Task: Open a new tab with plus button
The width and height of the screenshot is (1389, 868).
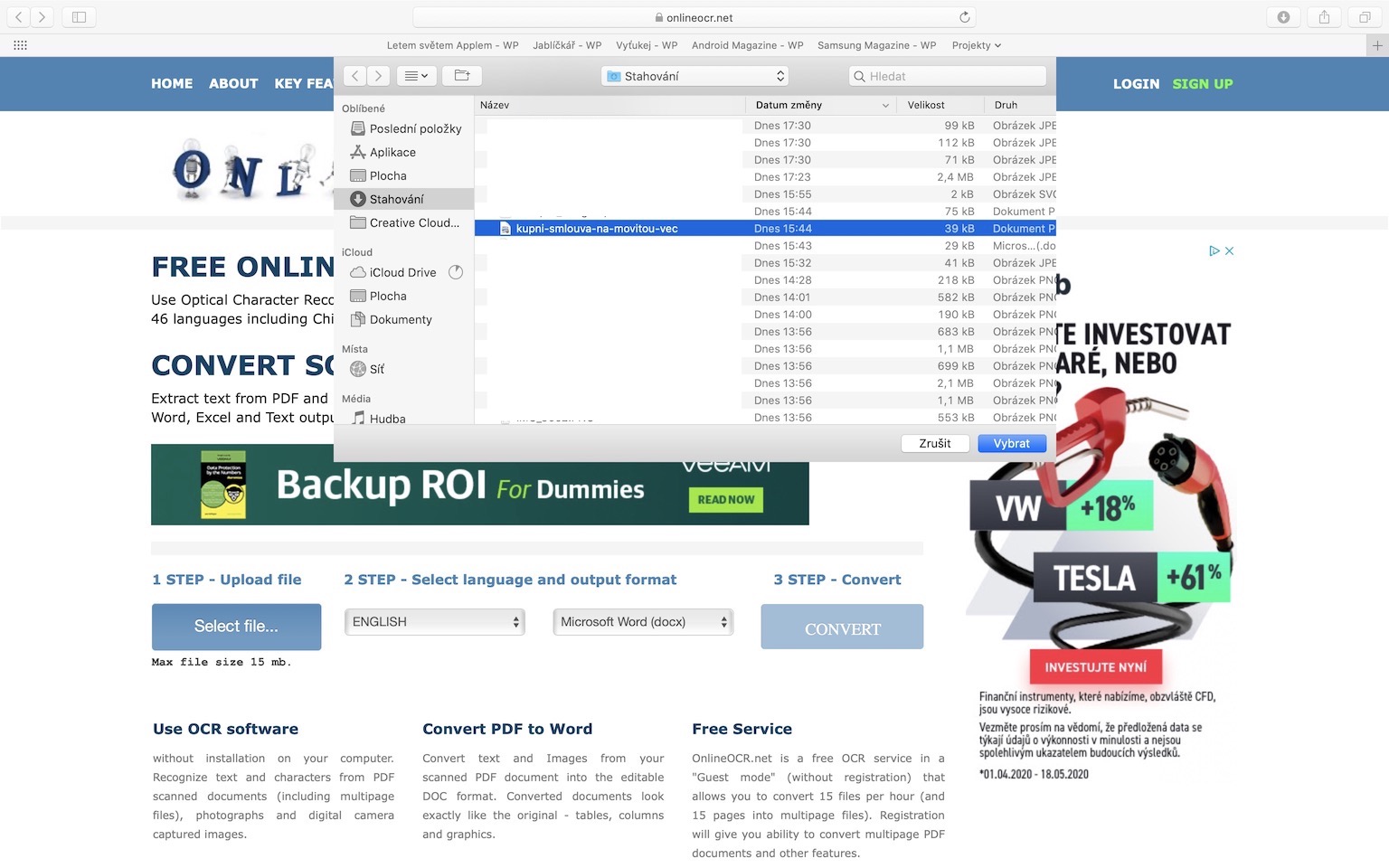Action: [1377, 45]
